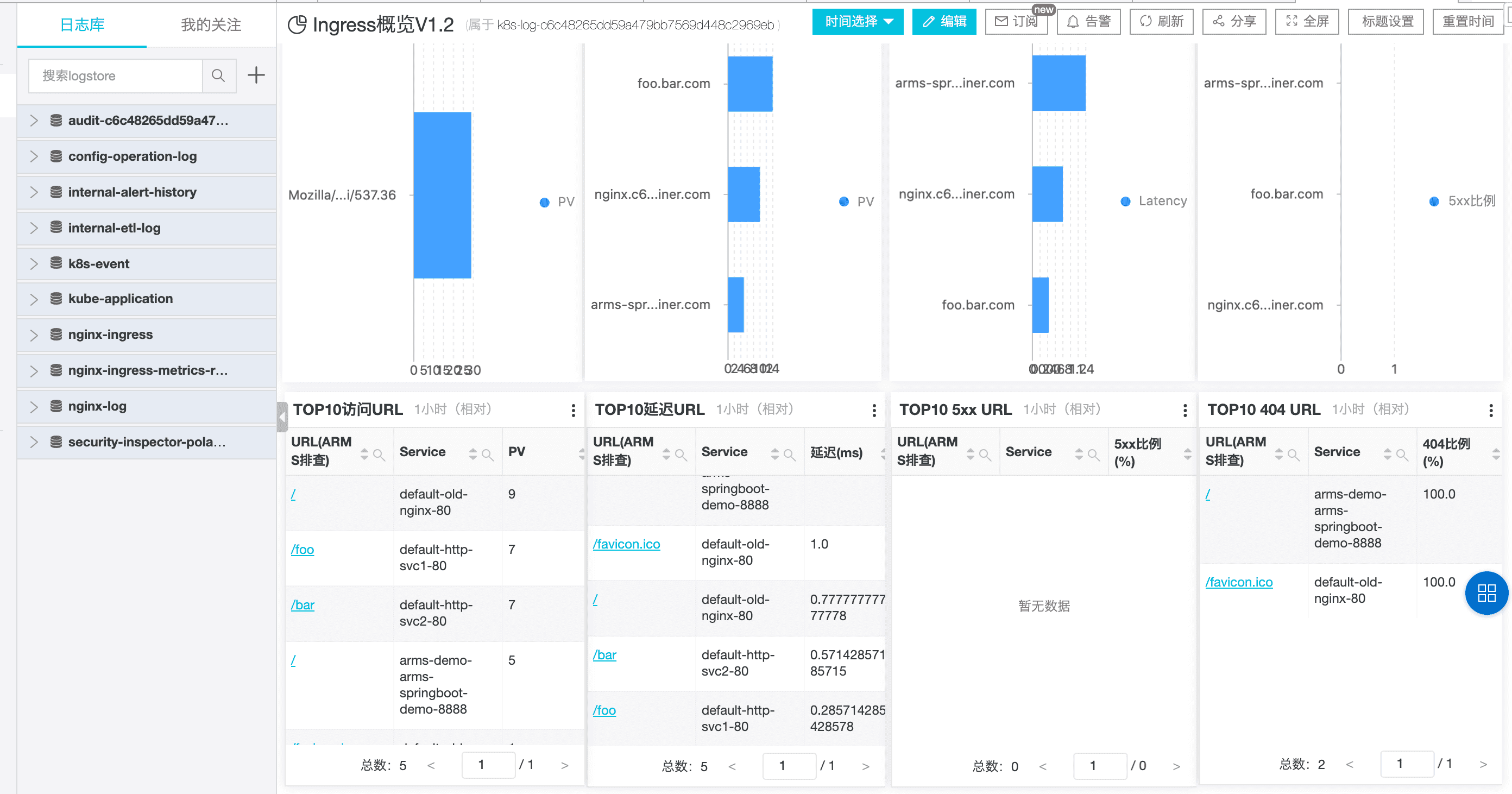Image resolution: width=1512 pixels, height=794 pixels.
Task: Click search icon in Service column of TOP10延迟URL
Action: (790, 454)
